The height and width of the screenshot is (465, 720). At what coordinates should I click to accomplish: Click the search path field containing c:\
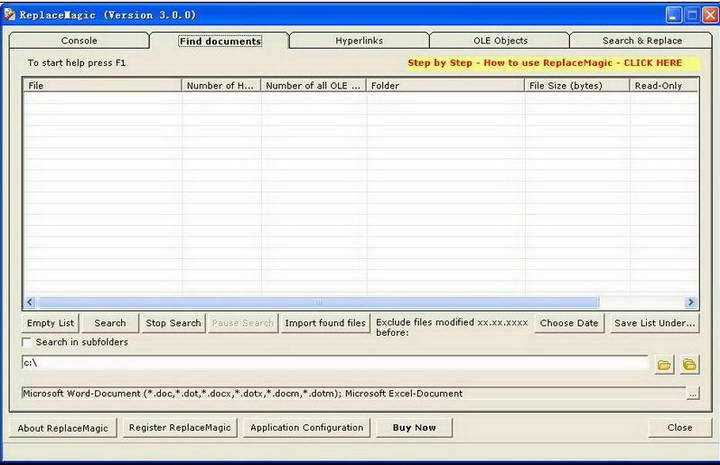334,363
